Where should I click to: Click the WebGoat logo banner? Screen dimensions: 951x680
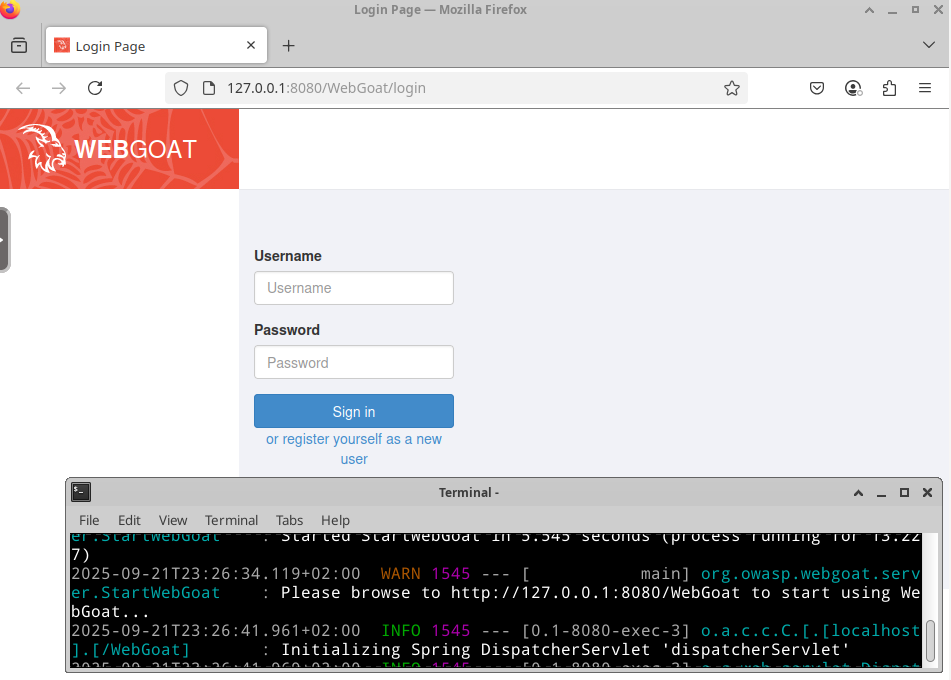pos(119,149)
